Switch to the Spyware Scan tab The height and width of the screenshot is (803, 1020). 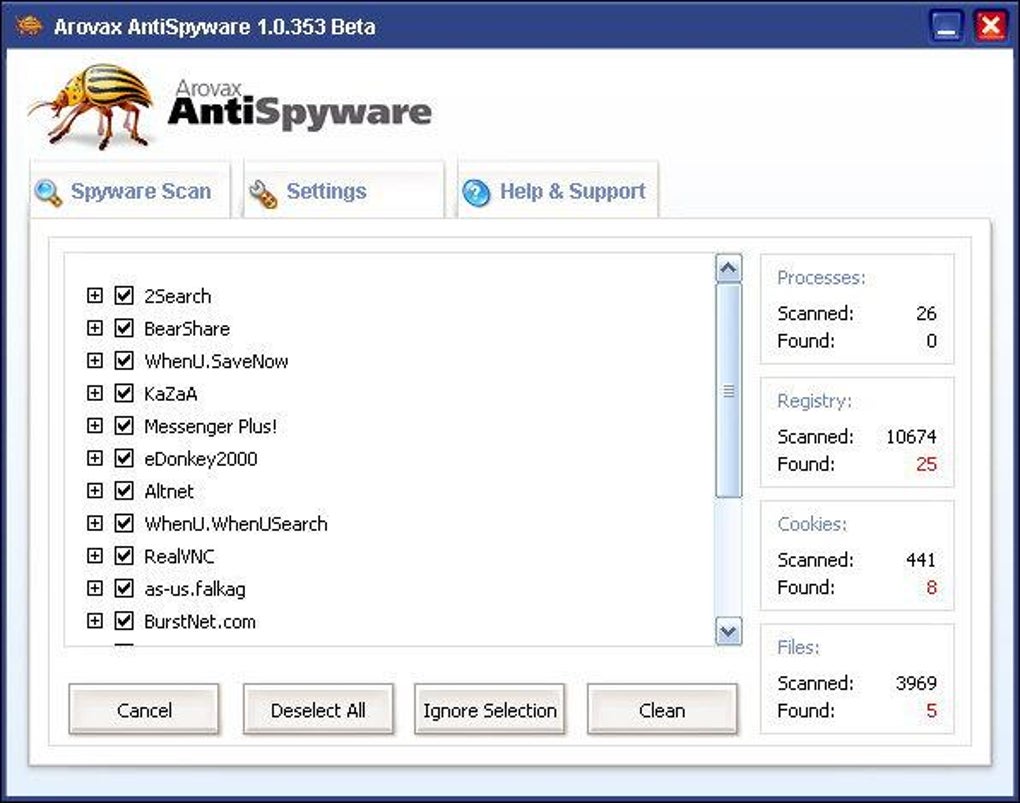(x=130, y=191)
